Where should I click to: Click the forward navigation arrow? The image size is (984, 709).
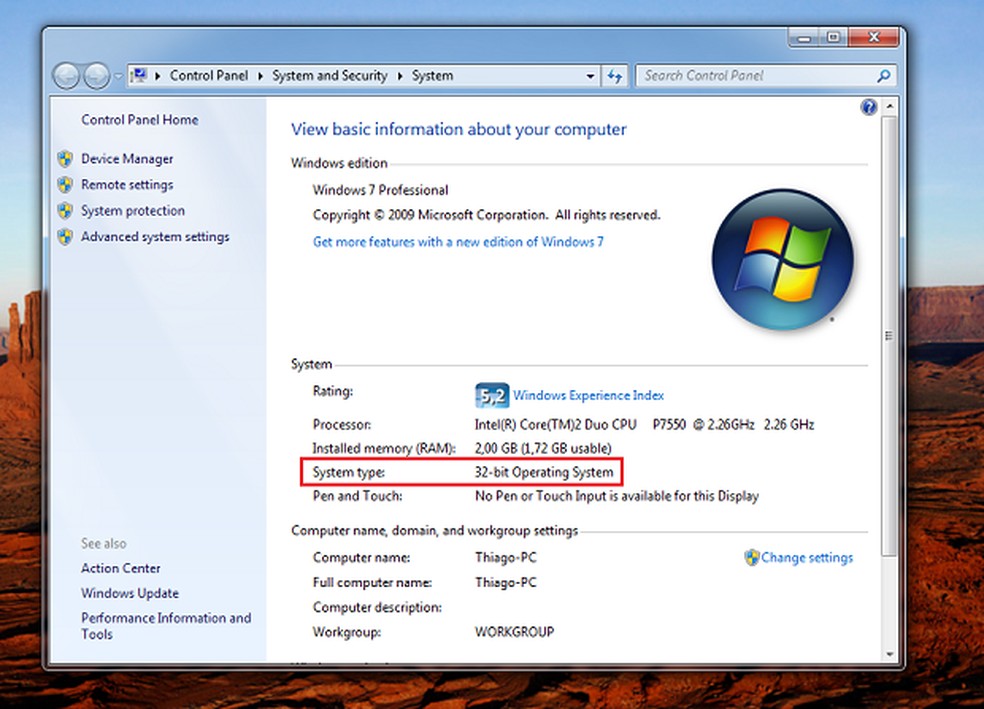95,76
